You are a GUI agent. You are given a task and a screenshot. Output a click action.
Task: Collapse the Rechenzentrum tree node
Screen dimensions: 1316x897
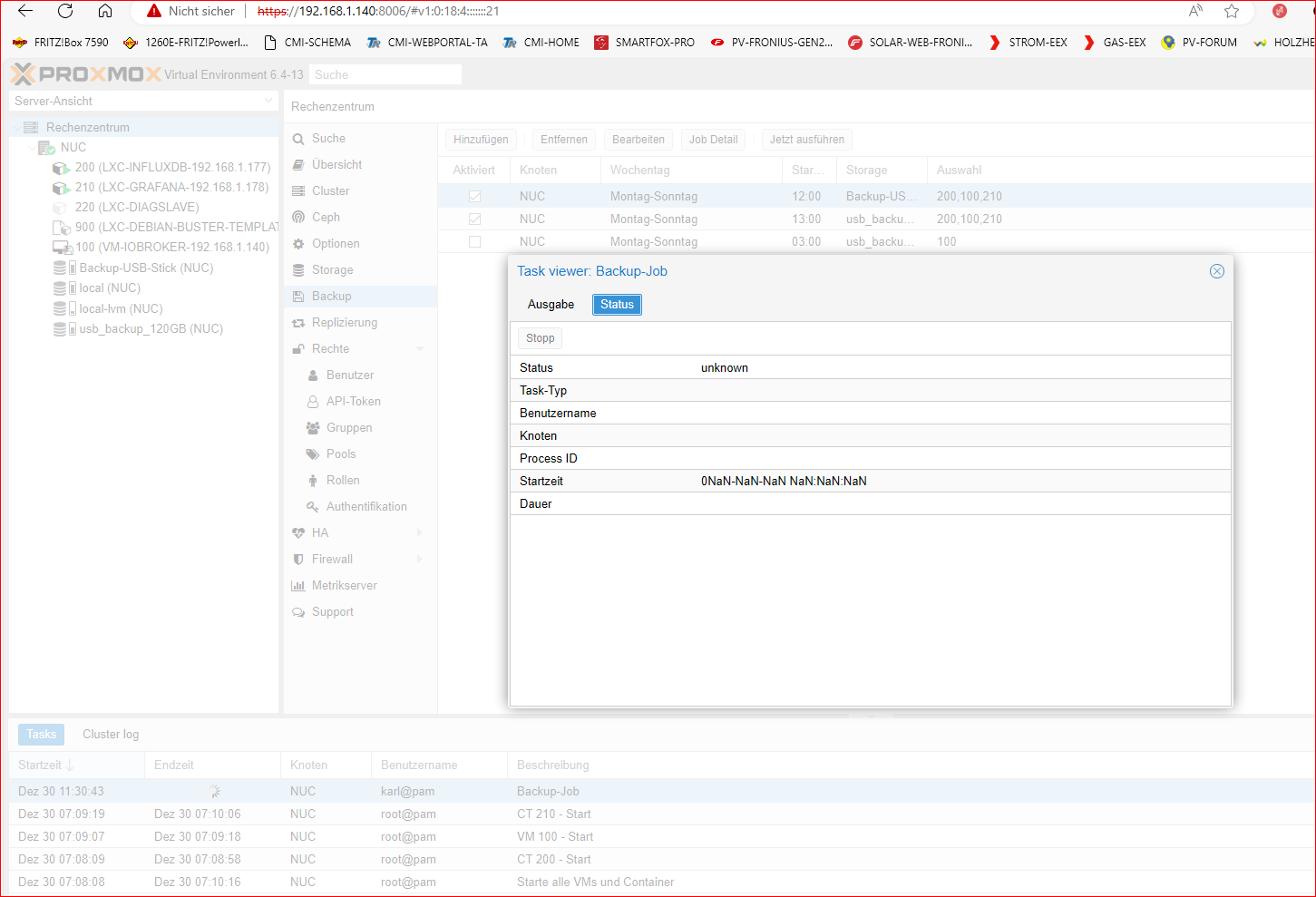tap(16, 127)
